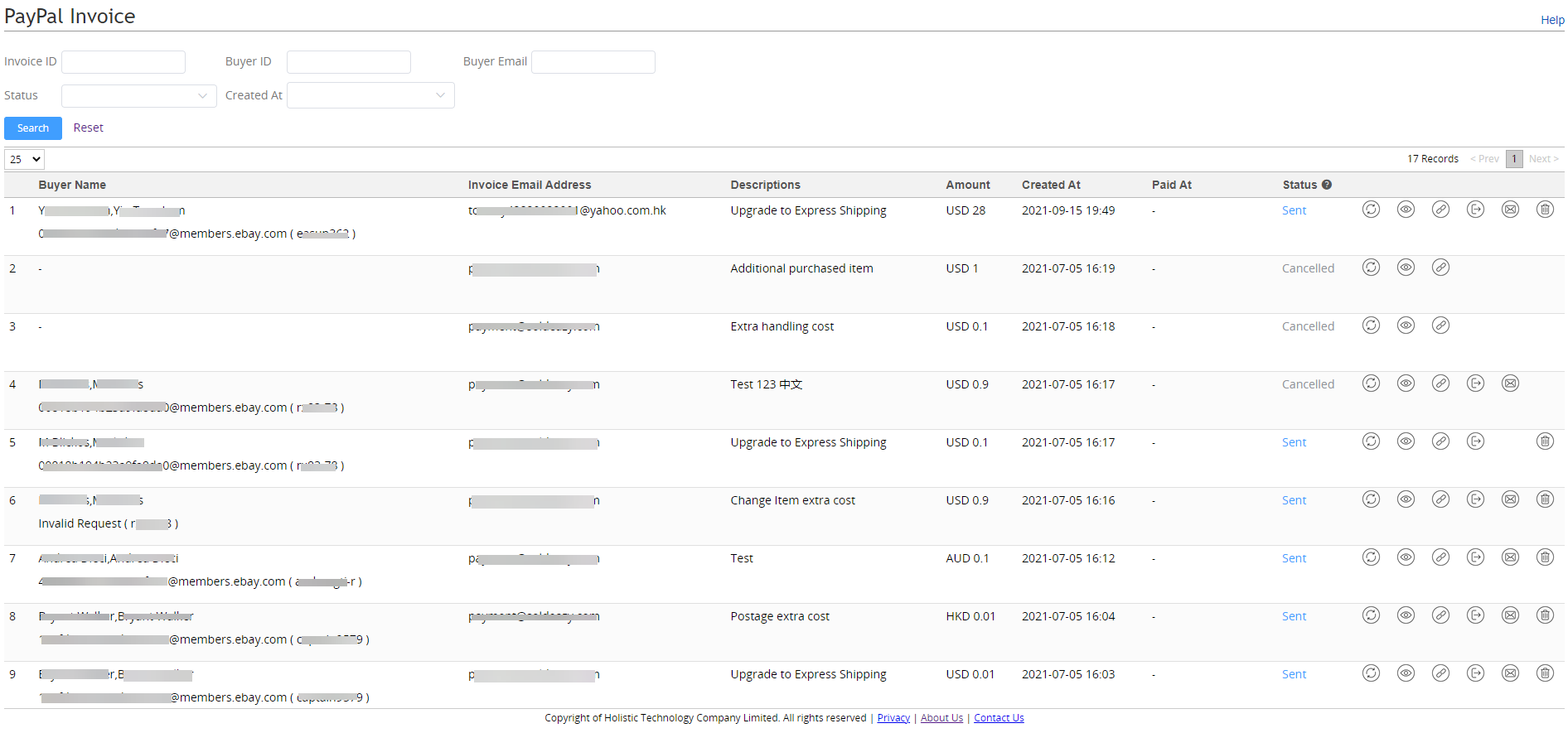Trash icon on the AUD 0.1 Test row

(1546, 557)
